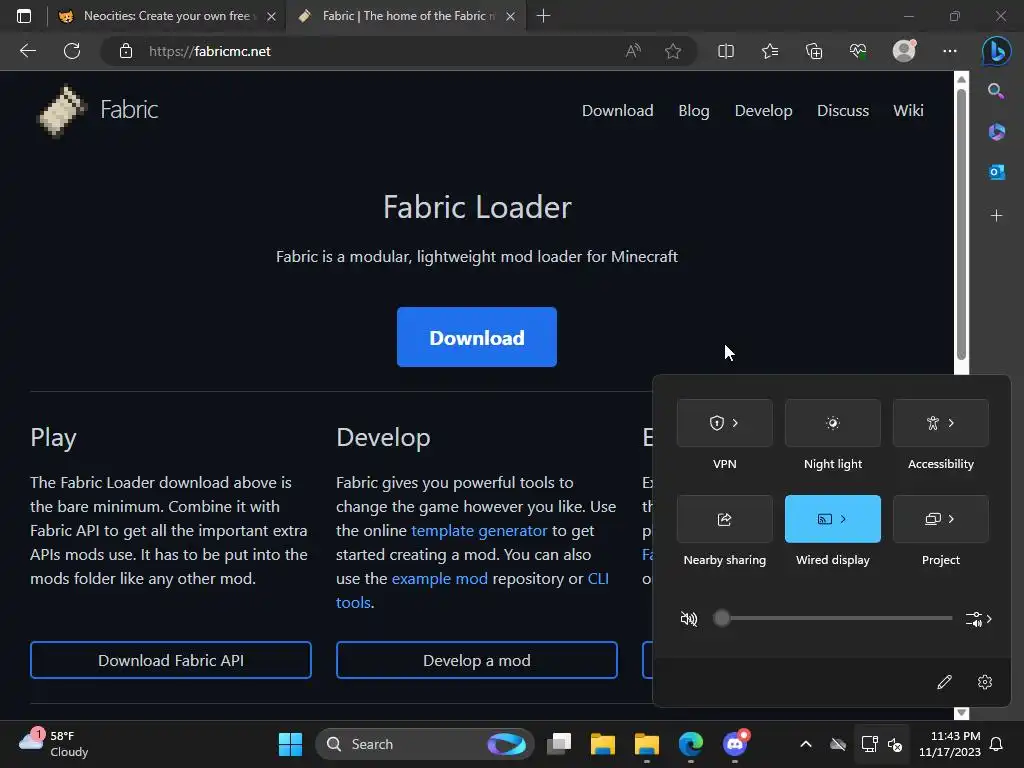Click the blue Download button
This screenshot has width=1024, height=768.
click(477, 337)
